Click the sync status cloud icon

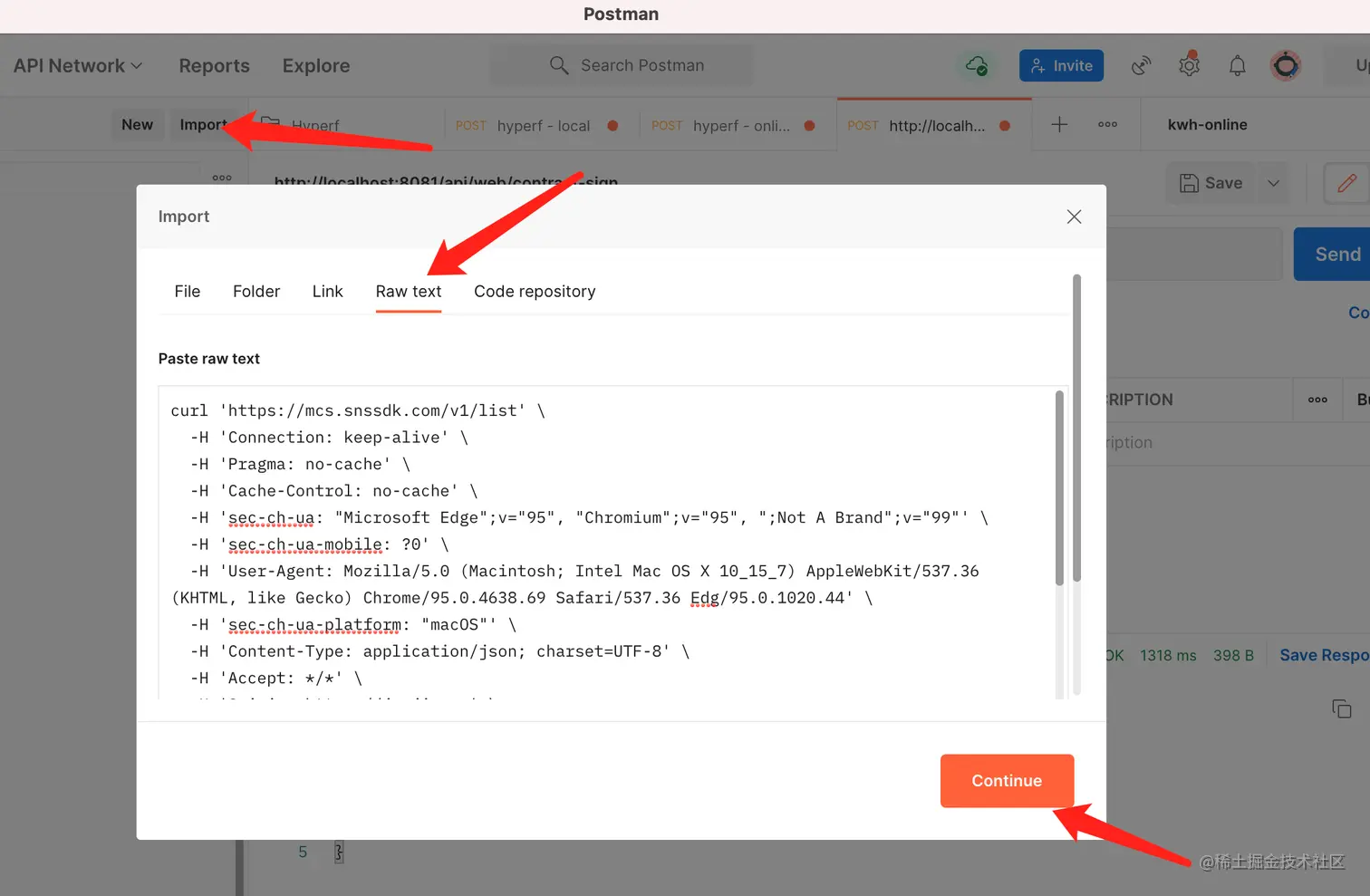[977, 65]
